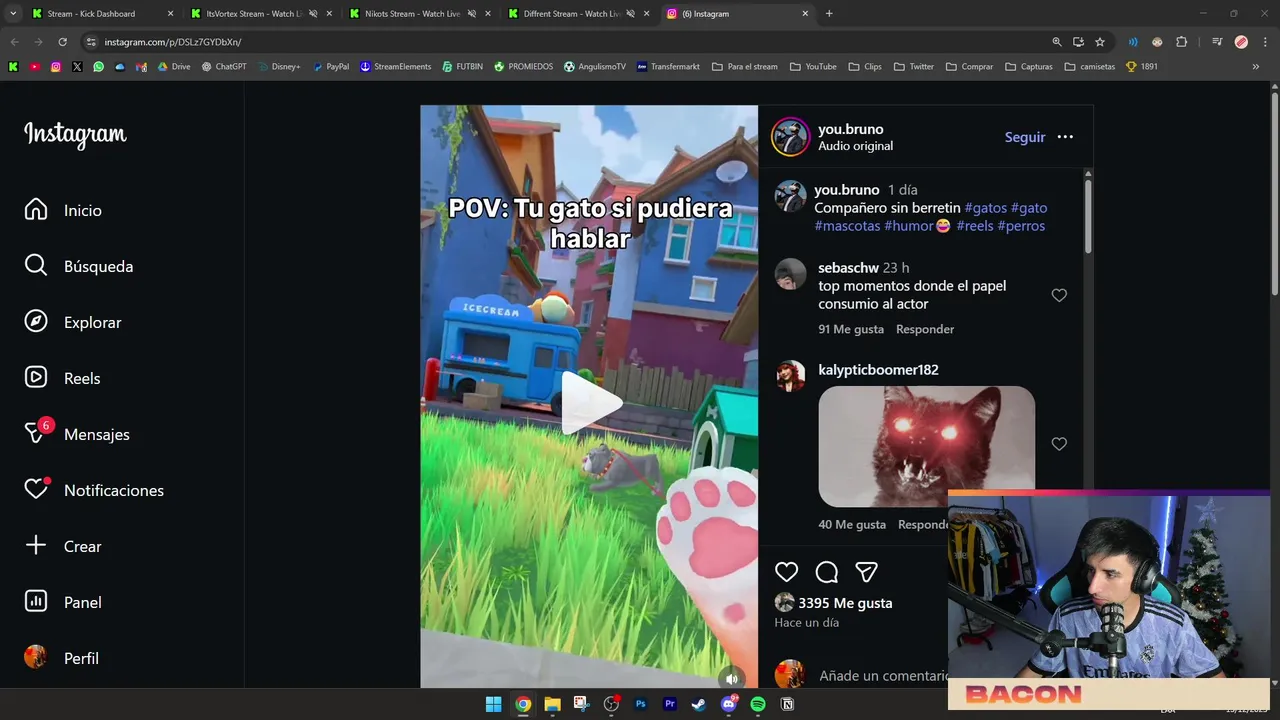Switch to Diffrent Stream tab

[577, 14]
